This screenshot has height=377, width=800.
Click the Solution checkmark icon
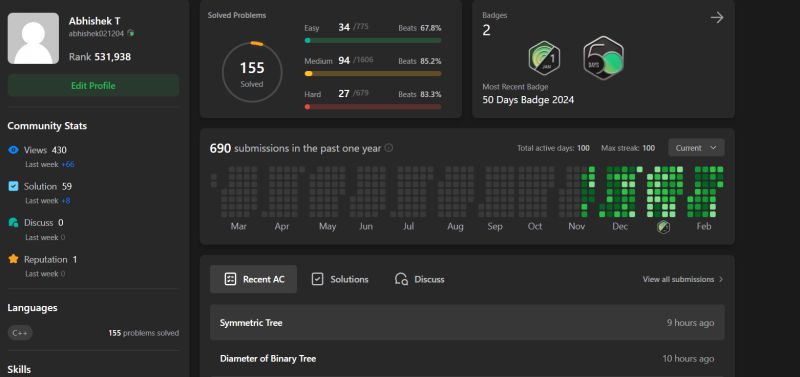click(x=14, y=186)
